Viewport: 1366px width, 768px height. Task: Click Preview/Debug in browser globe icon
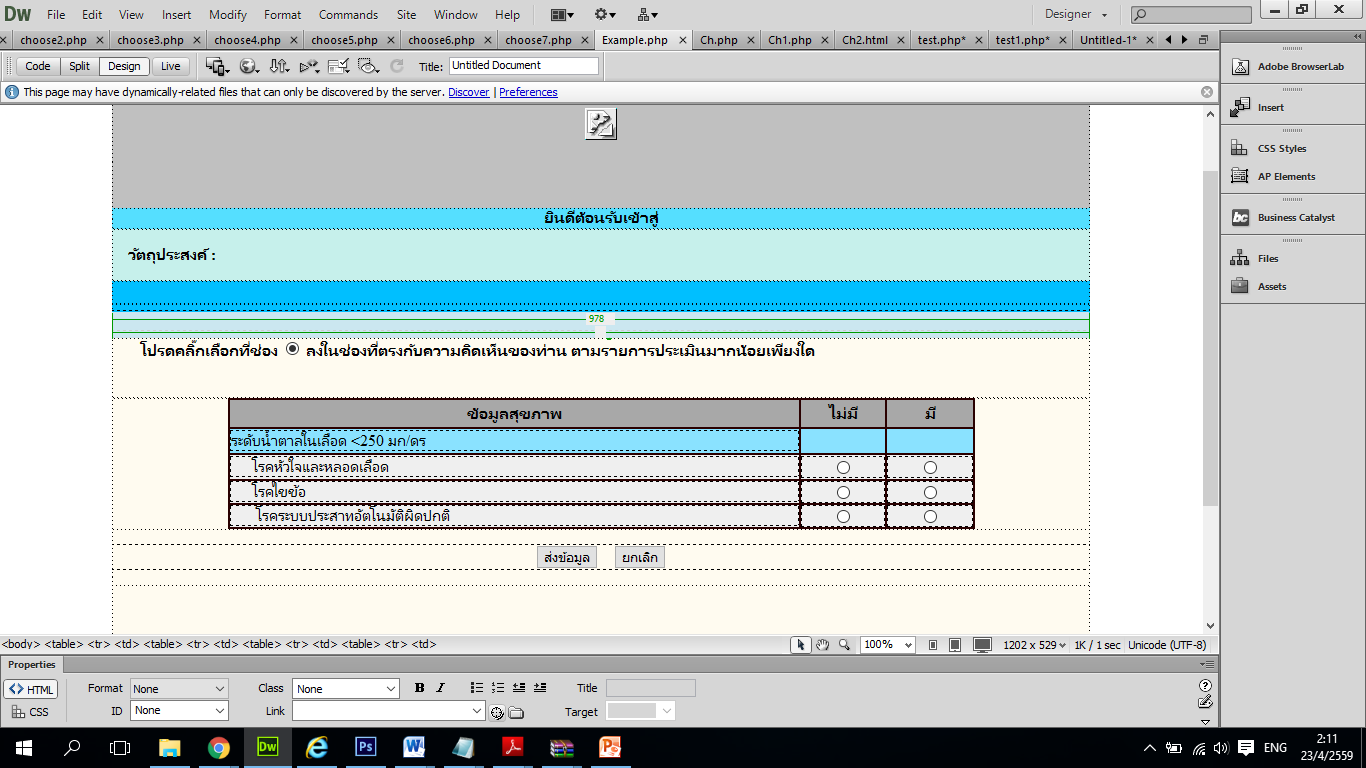point(249,66)
